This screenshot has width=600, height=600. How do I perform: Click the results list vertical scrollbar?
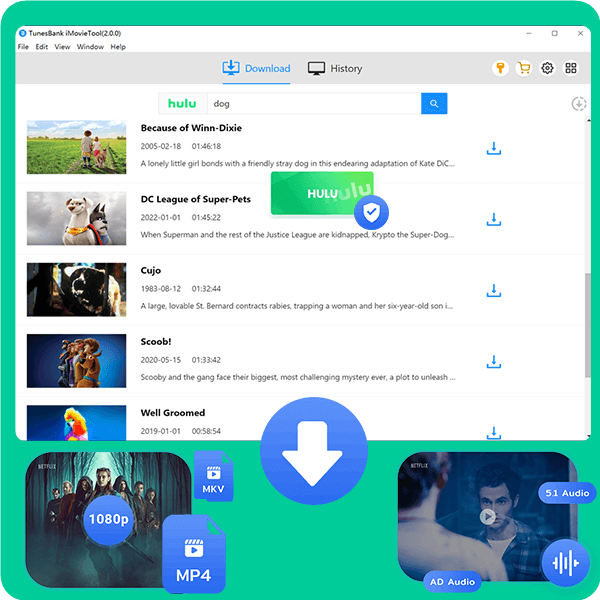[588, 325]
